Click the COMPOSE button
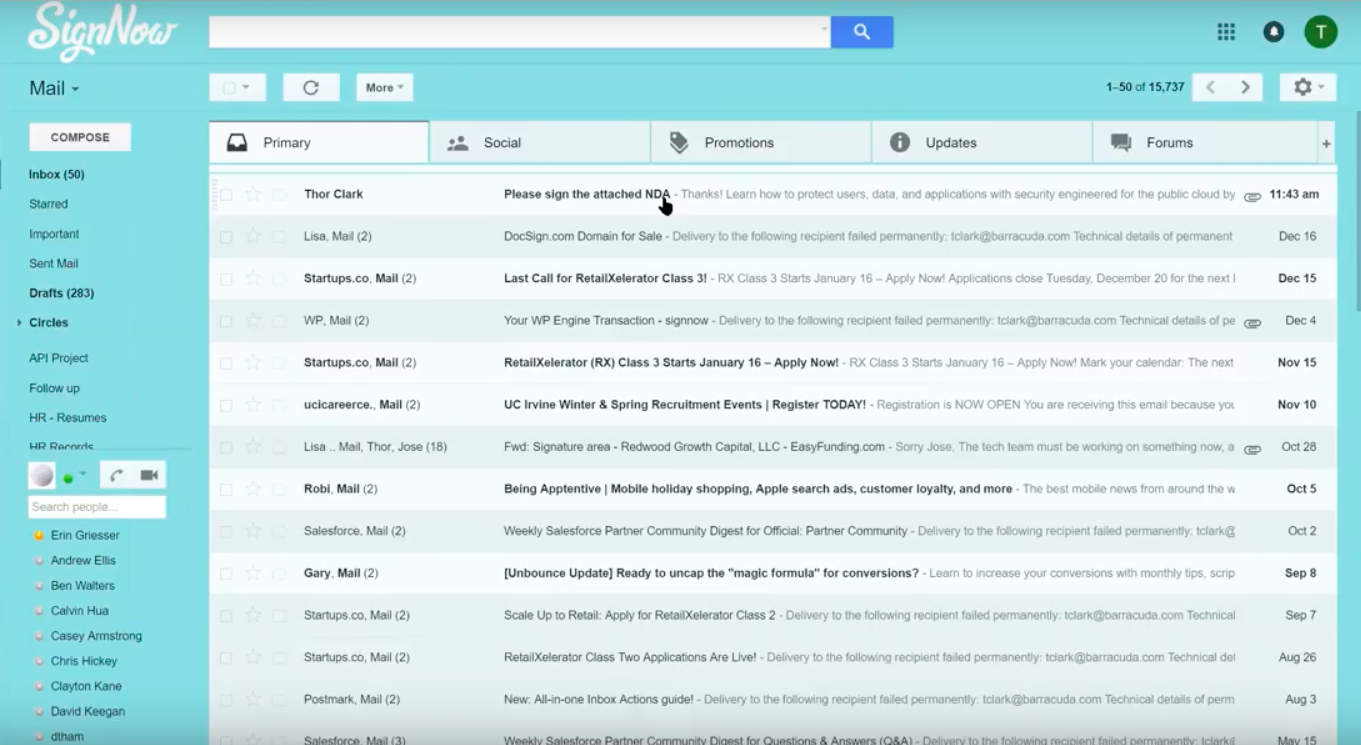 (80, 138)
